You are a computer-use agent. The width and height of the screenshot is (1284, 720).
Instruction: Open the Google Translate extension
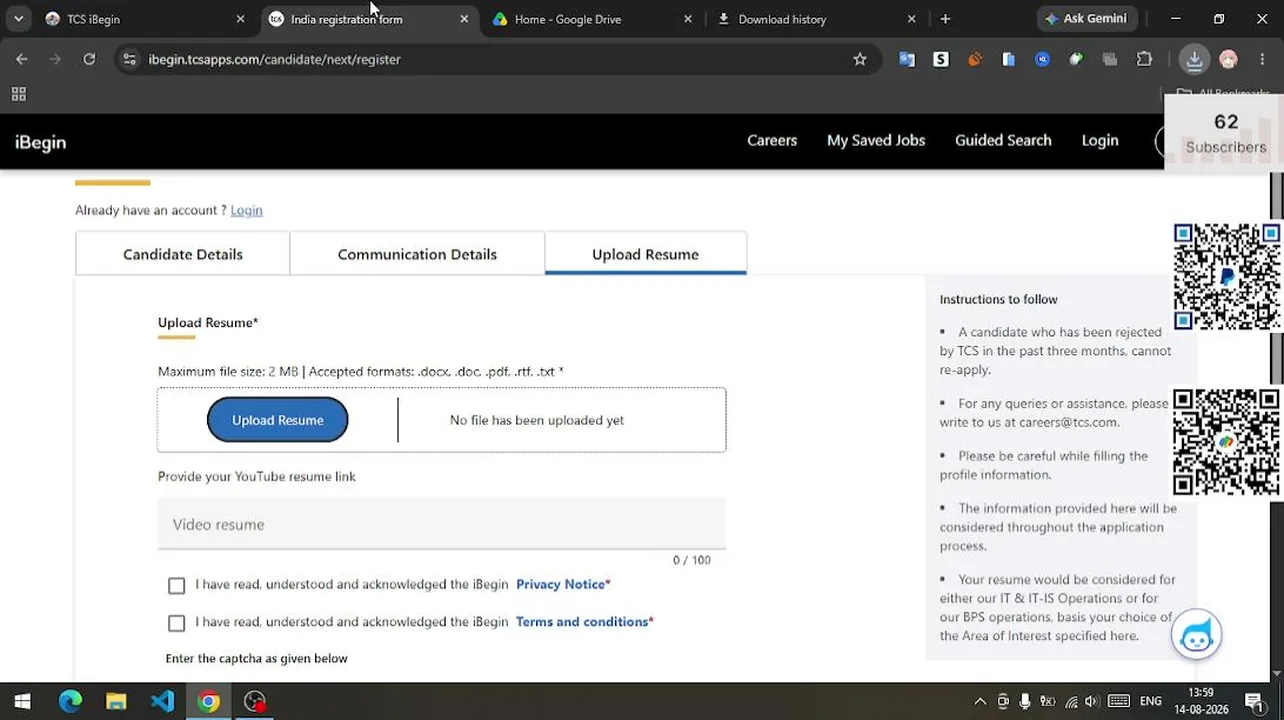click(x=907, y=59)
